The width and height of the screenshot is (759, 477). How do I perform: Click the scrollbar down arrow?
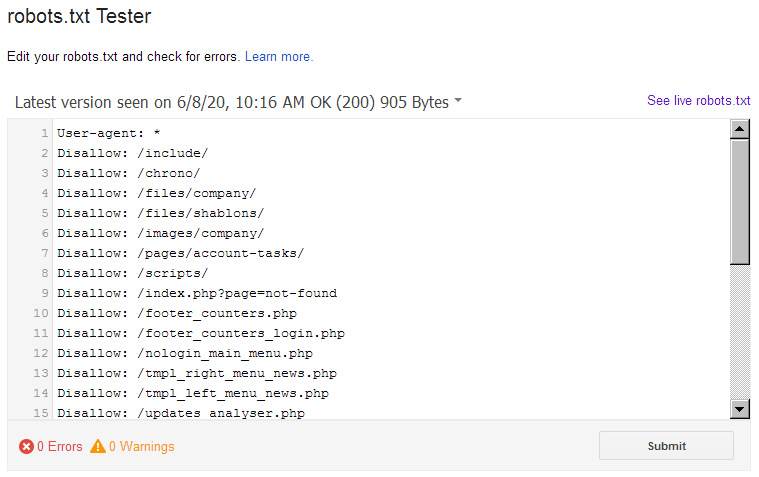pyautogui.click(x=740, y=407)
